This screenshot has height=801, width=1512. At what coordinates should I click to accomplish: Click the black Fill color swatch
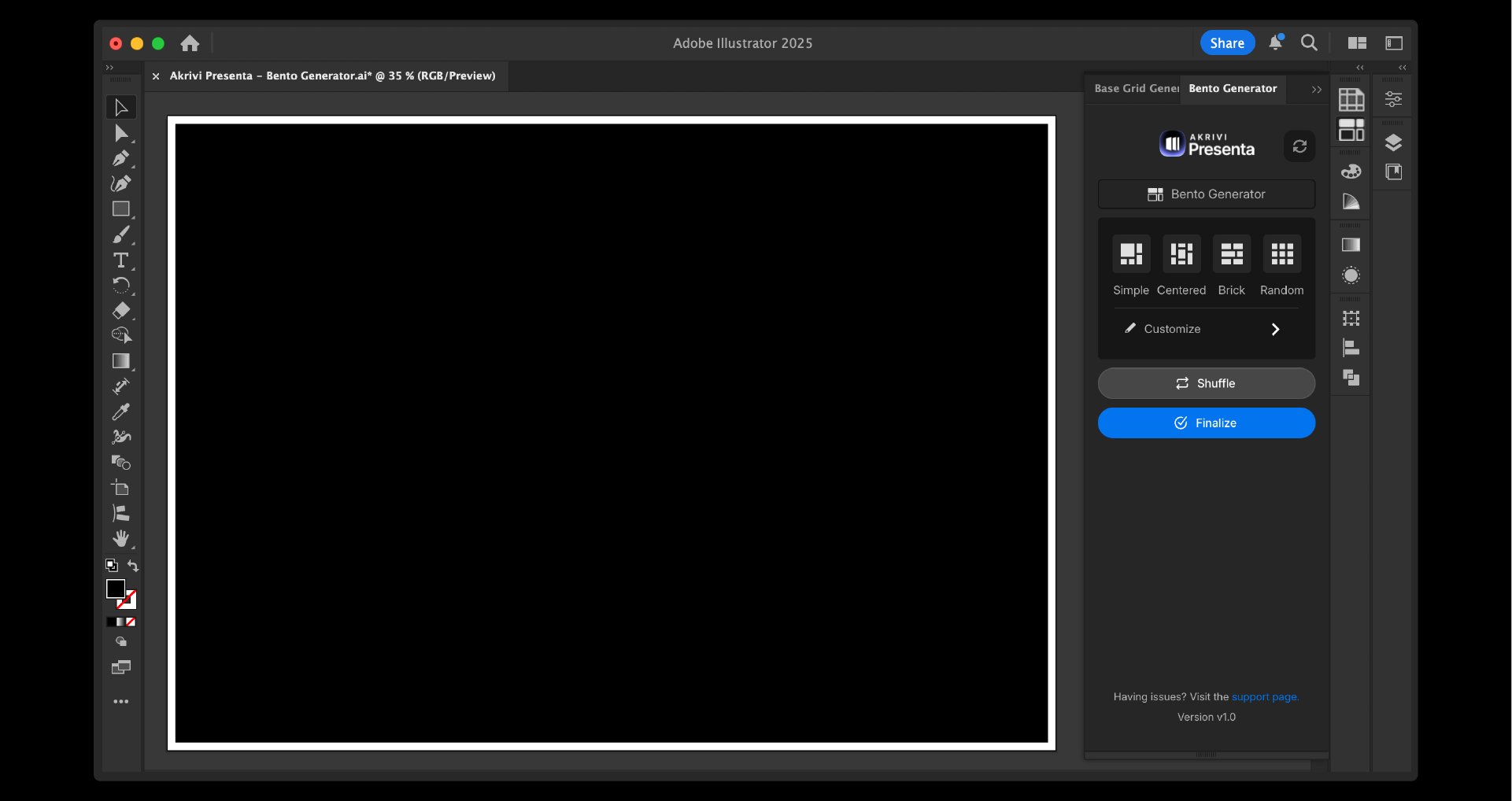pyautogui.click(x=115, y=589)
